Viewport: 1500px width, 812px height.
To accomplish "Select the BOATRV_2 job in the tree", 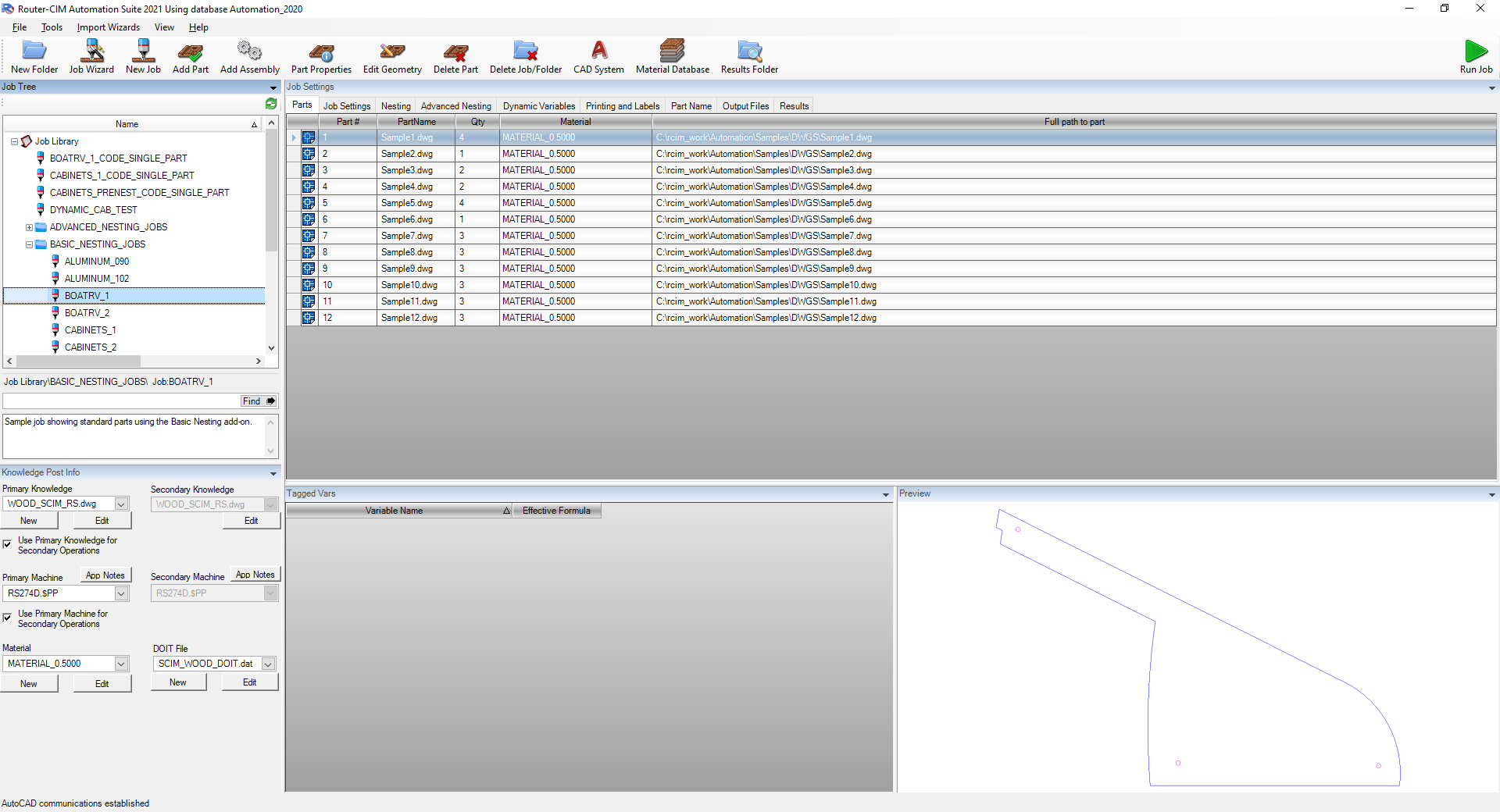I will (x=88, y=312).
